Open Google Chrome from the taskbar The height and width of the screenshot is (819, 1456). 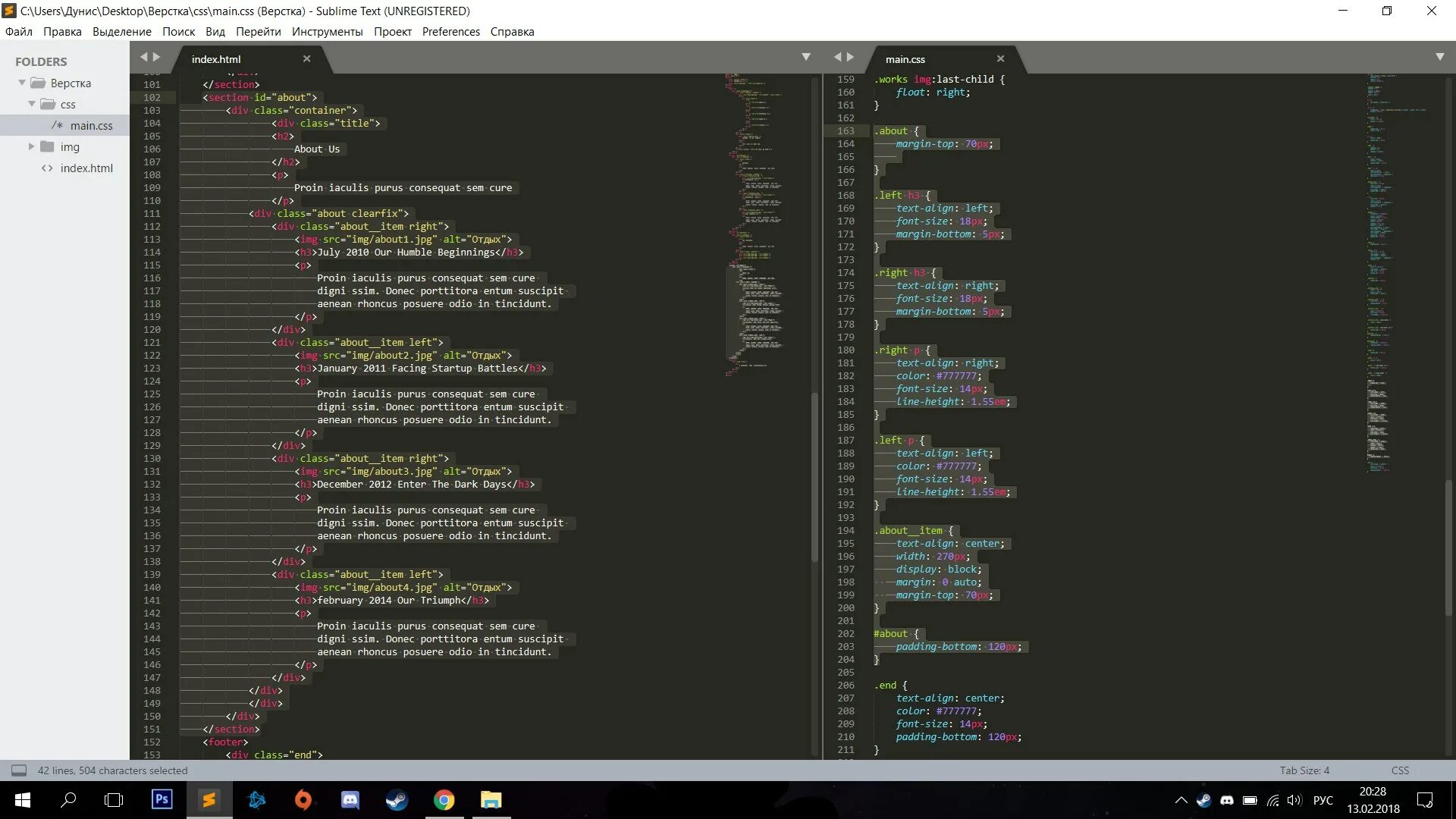(x=444, y=799)
